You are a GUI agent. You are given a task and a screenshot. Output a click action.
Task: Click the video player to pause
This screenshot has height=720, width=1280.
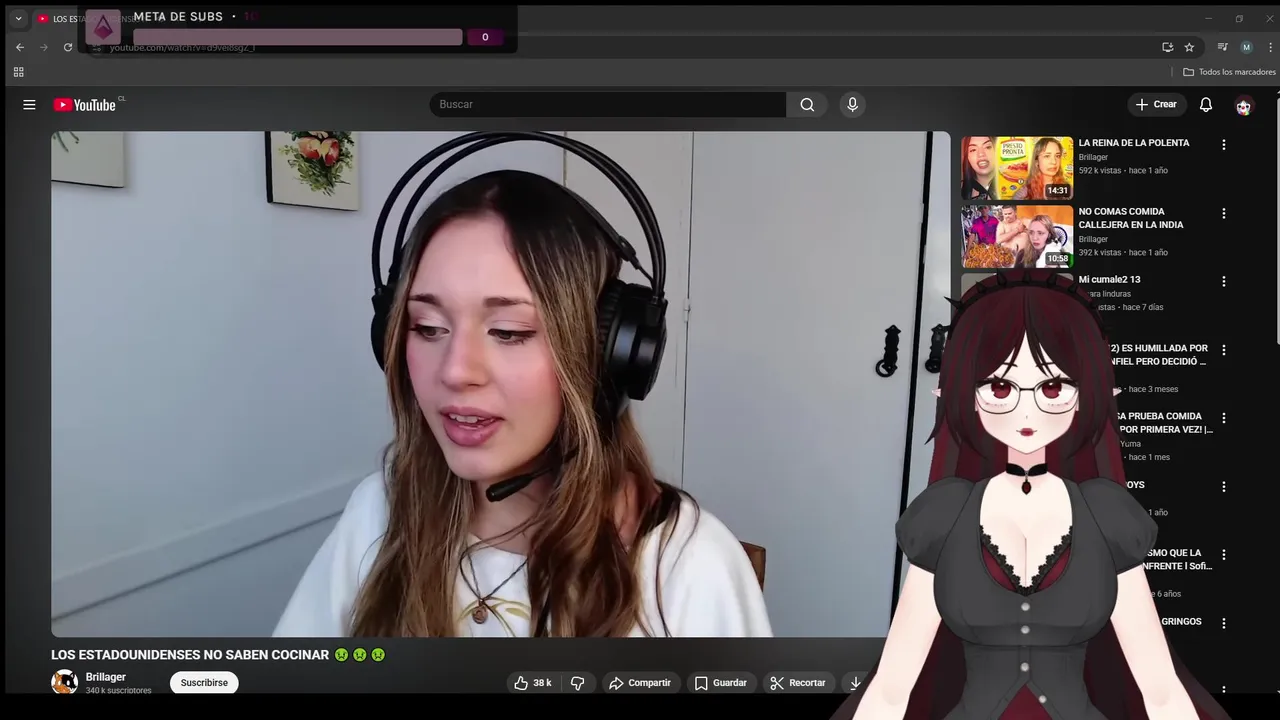500,384
